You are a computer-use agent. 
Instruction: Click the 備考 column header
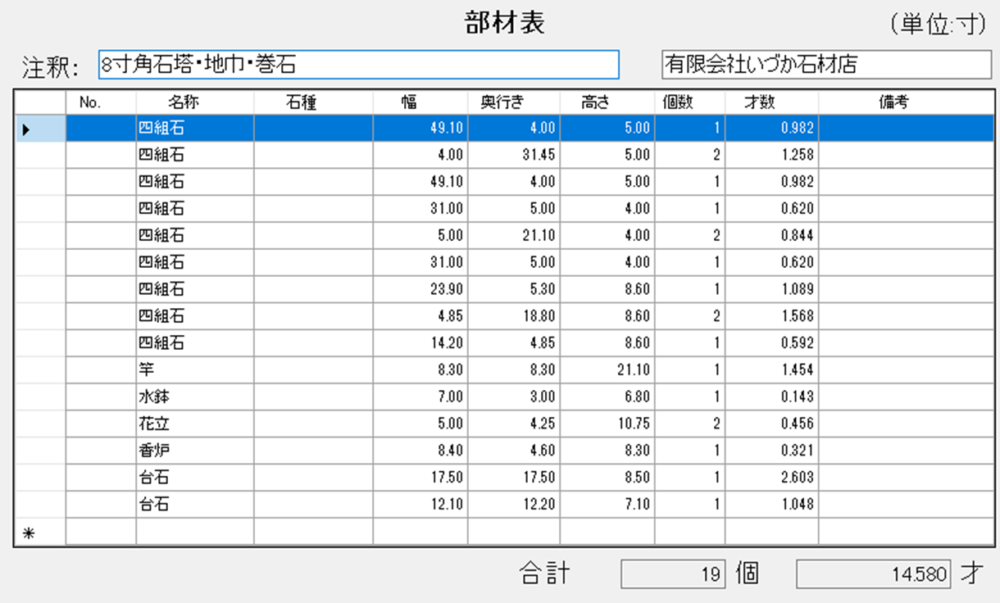(893, 102)
